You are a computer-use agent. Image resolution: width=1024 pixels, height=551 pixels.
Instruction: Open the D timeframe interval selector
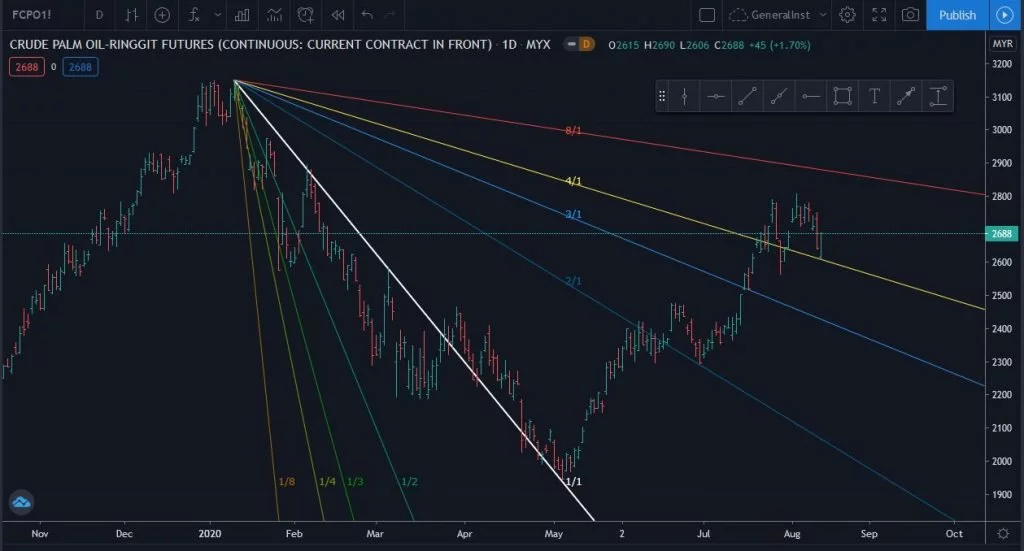tap(98, 15)
